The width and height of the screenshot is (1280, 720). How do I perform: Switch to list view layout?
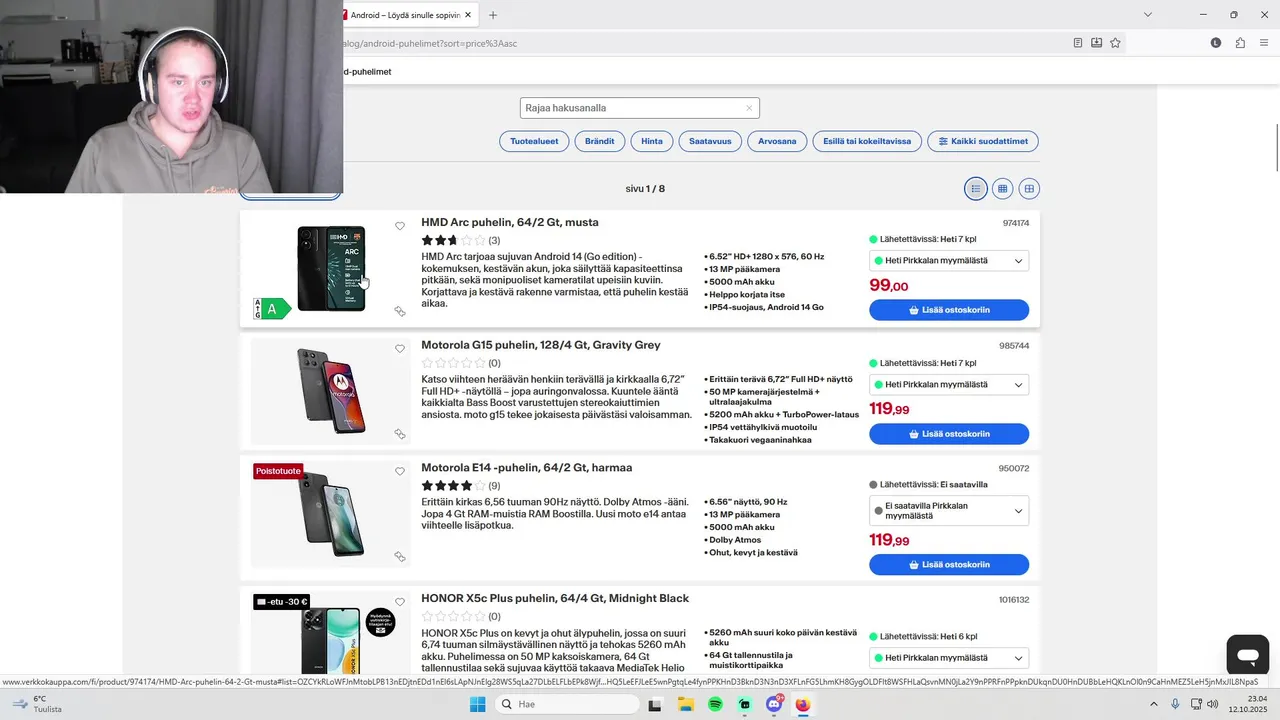(x=976, y=188)
